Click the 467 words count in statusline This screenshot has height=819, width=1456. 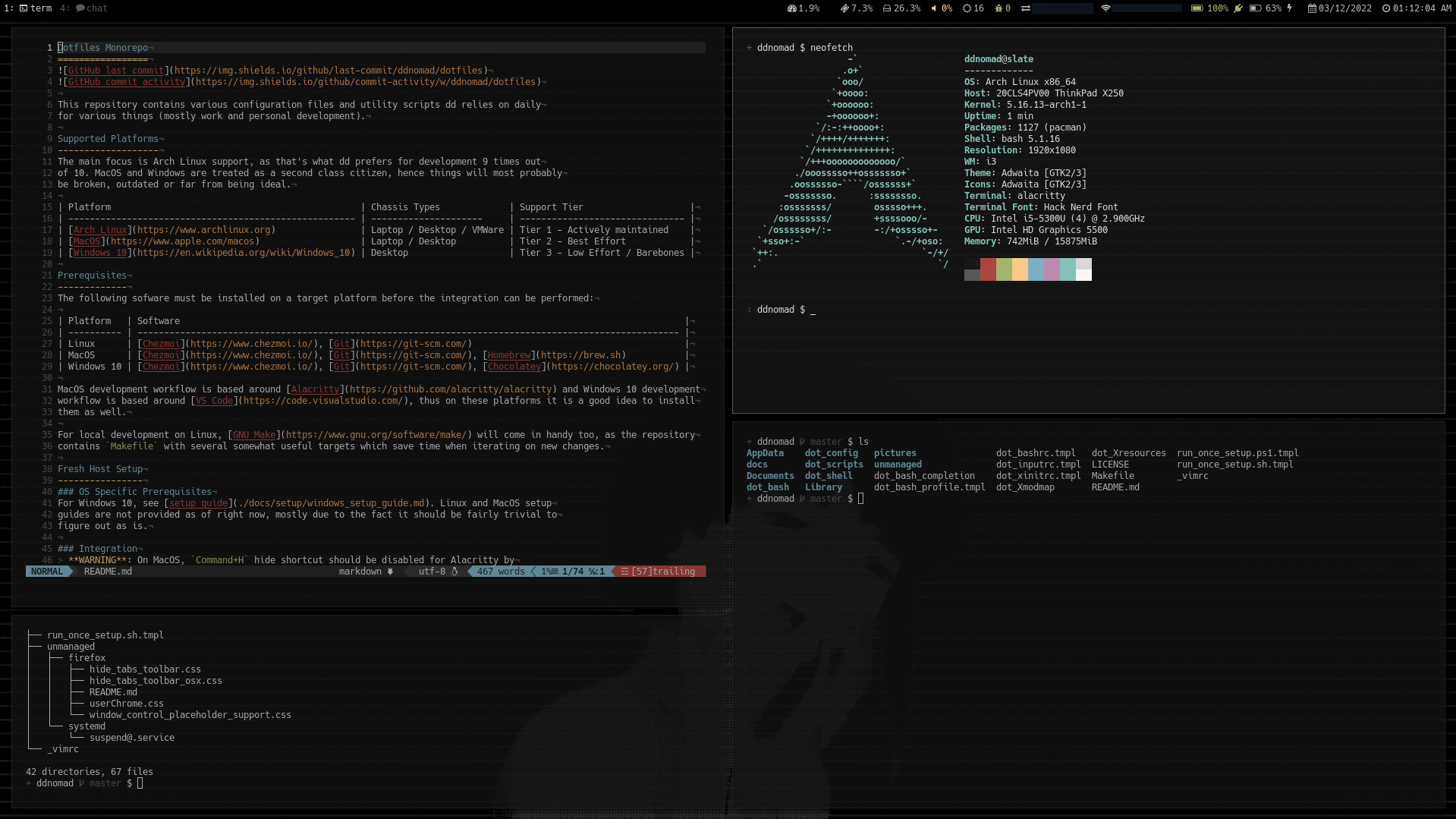501,572
